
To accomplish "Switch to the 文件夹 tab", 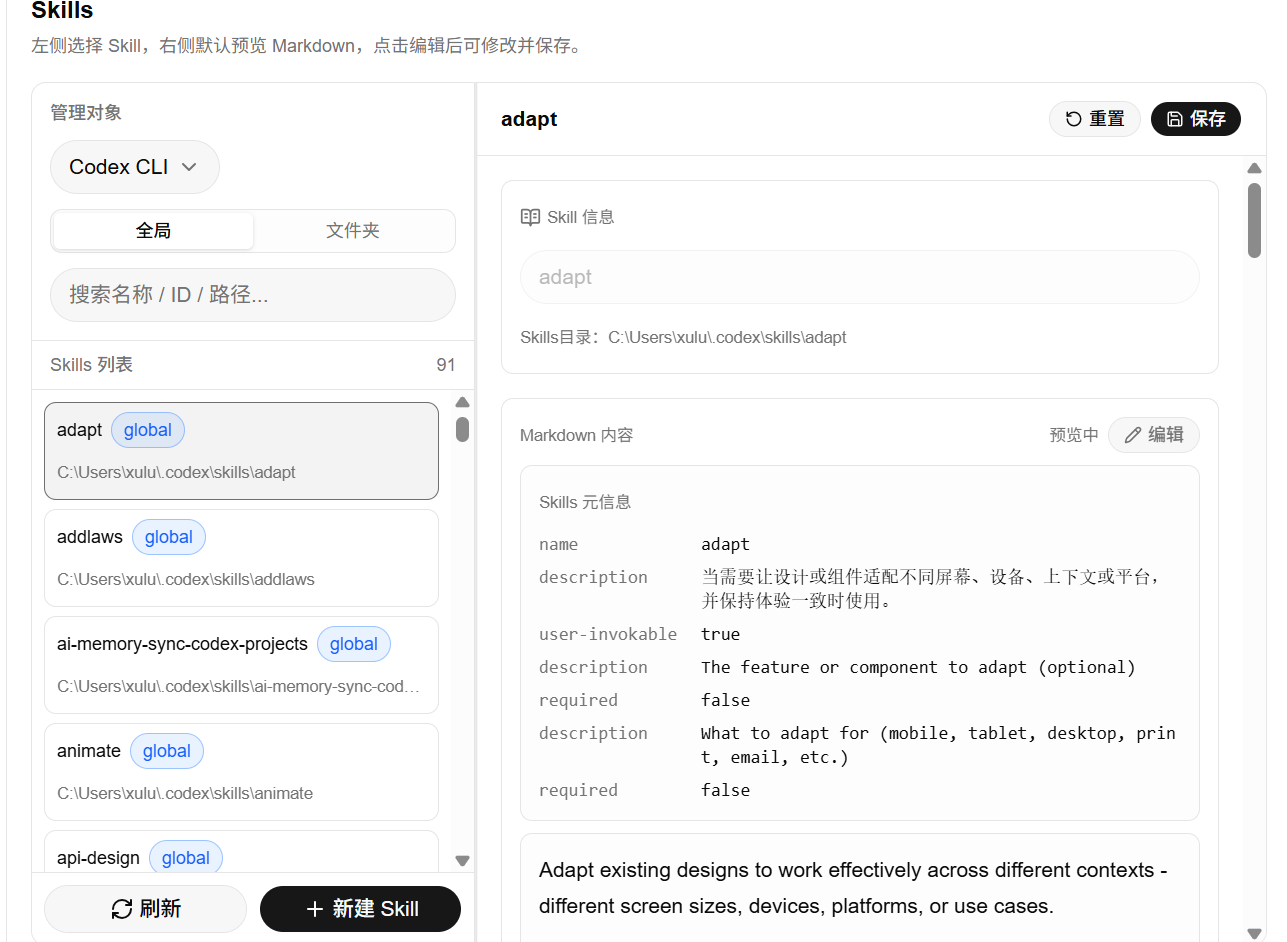I will point(353,231).
